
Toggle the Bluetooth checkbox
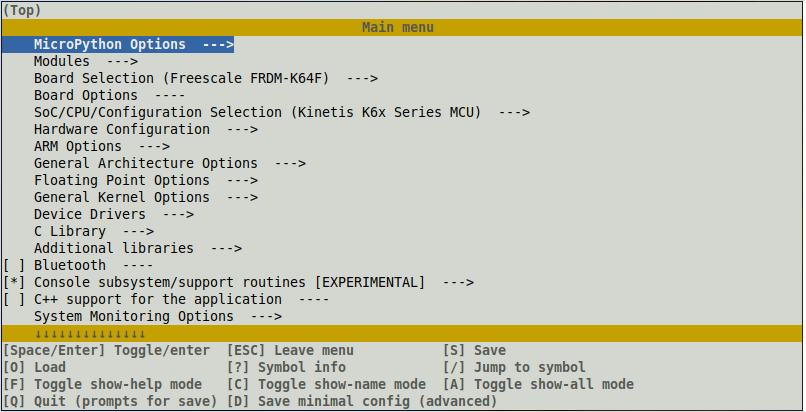pyautogui.click(x=14, y=265)
